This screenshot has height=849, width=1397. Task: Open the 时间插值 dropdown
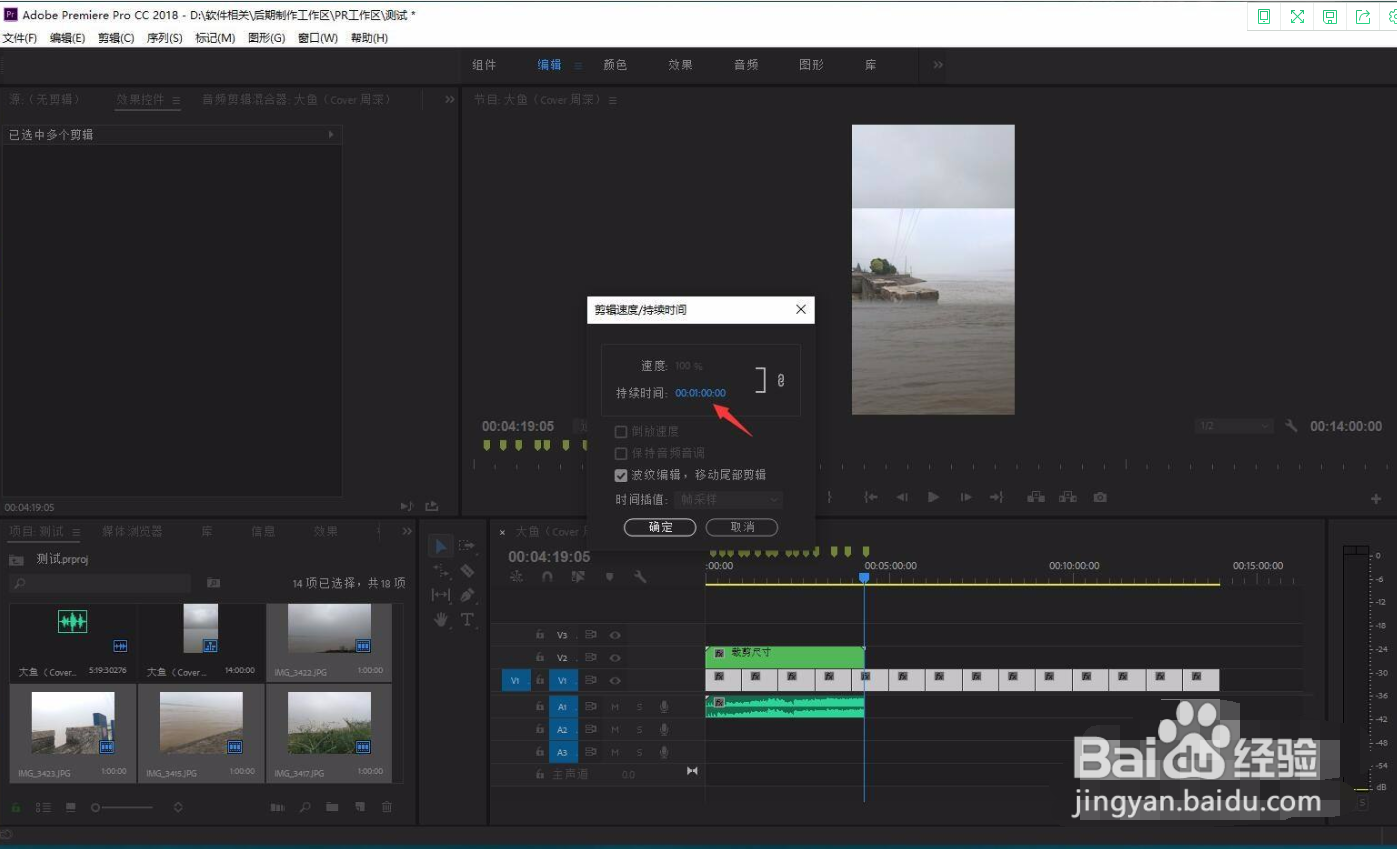click(729, 499)
